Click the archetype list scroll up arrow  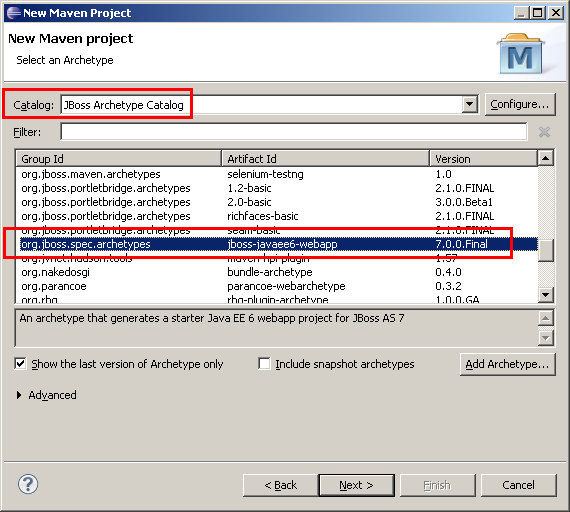[x=545, y=158]
